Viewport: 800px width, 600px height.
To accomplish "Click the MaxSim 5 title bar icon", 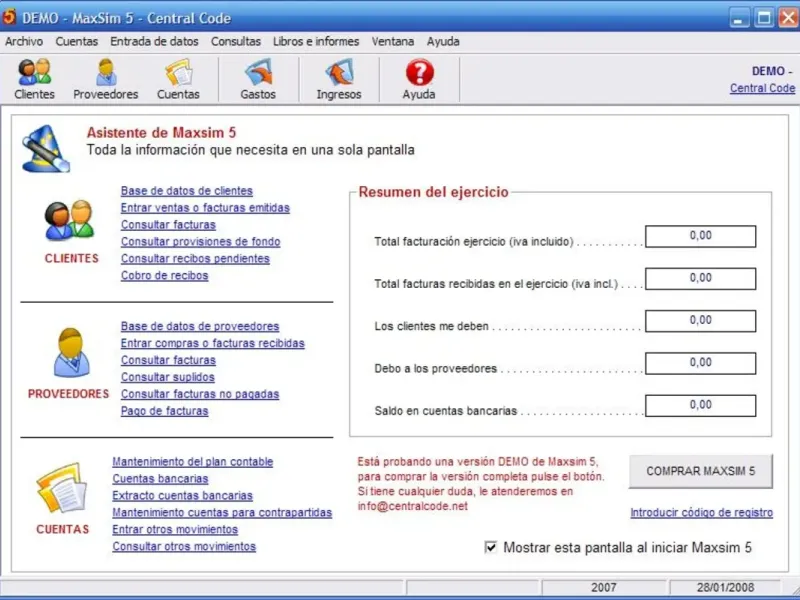I will pos(9,17).
